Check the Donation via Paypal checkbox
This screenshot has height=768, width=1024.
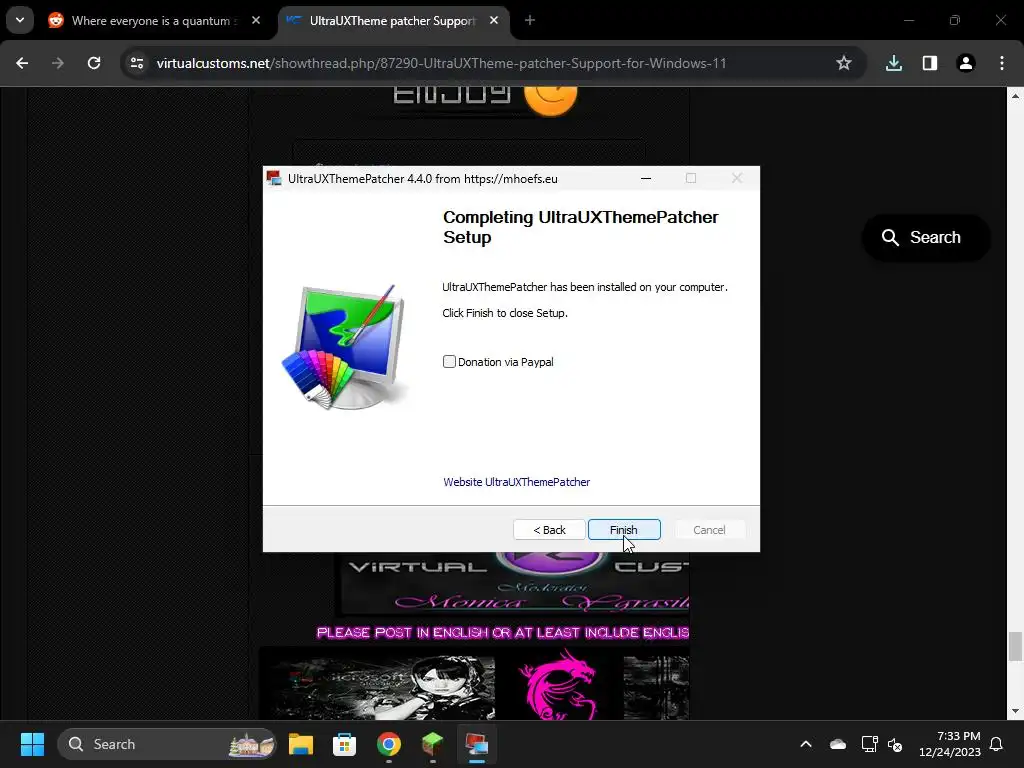tap(449, 362)
